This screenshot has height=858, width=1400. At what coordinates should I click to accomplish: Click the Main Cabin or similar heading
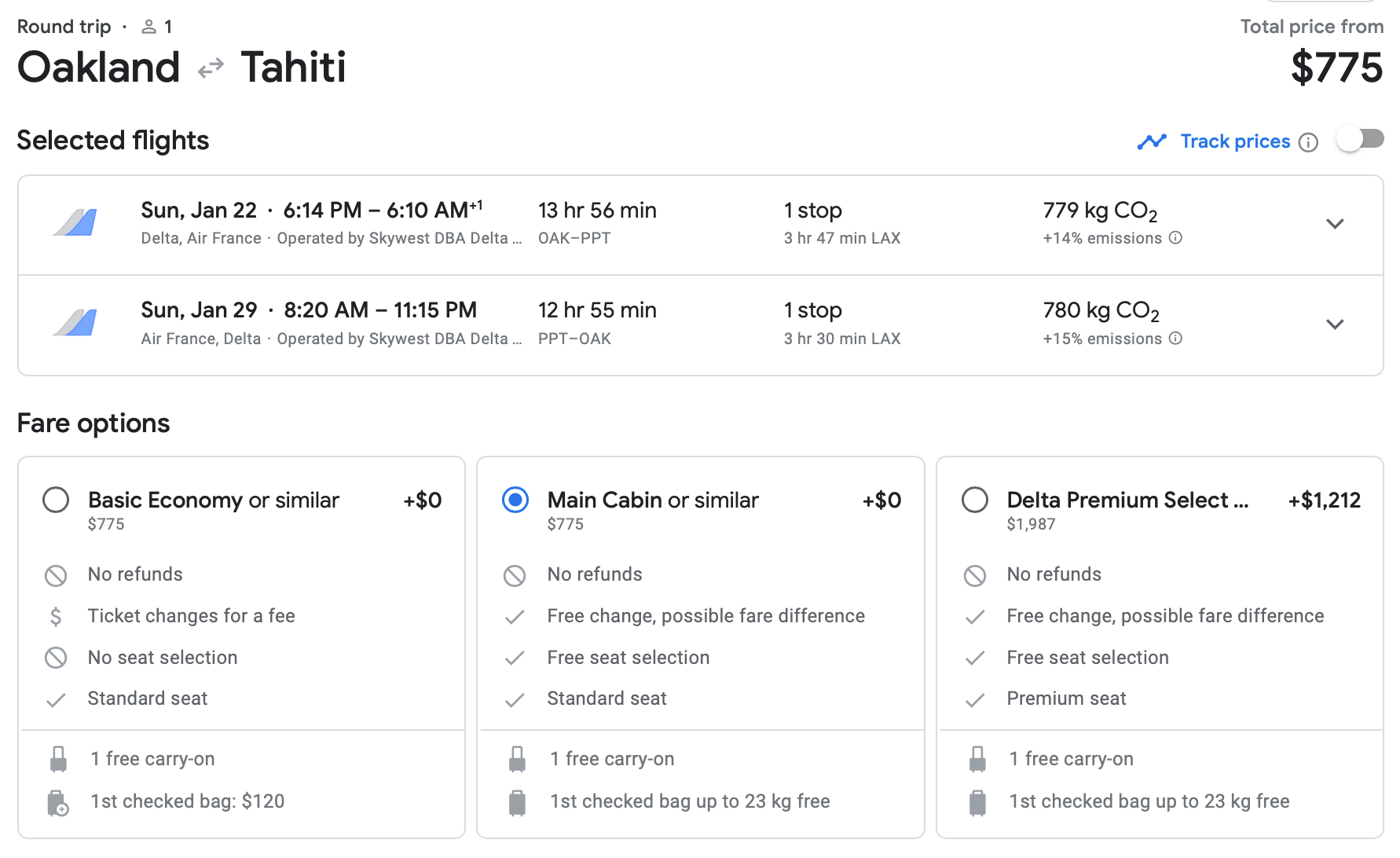(652, 500)
